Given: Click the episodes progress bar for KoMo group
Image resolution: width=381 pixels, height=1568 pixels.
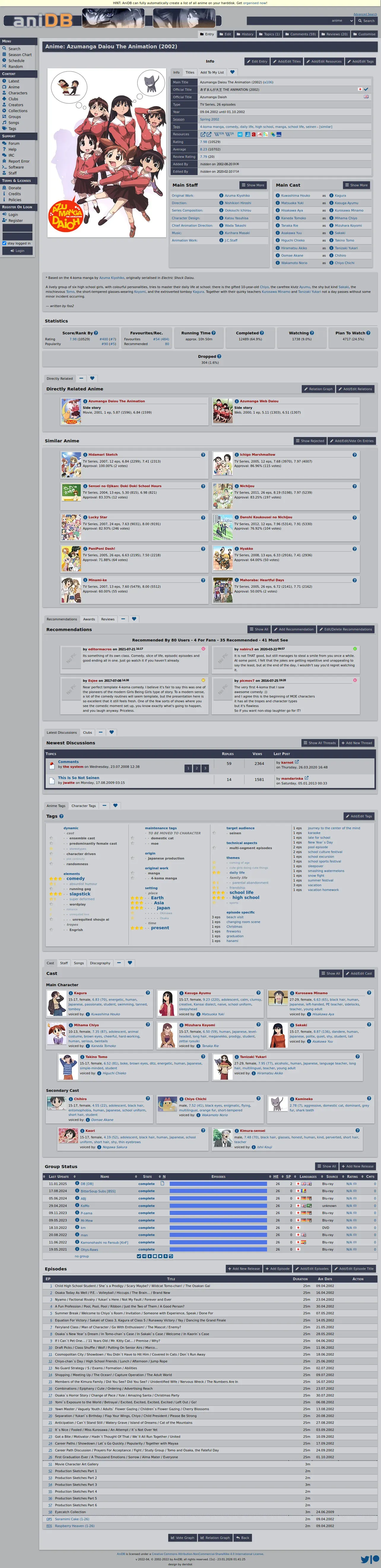Looking at the screenshot, I should 218,1206.
